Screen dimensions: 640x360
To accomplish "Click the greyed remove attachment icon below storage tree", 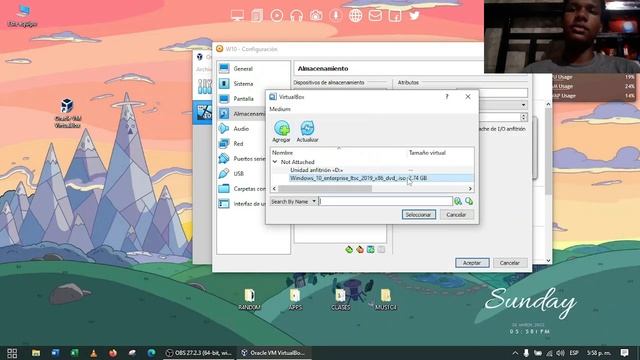I will pos(381,249).
